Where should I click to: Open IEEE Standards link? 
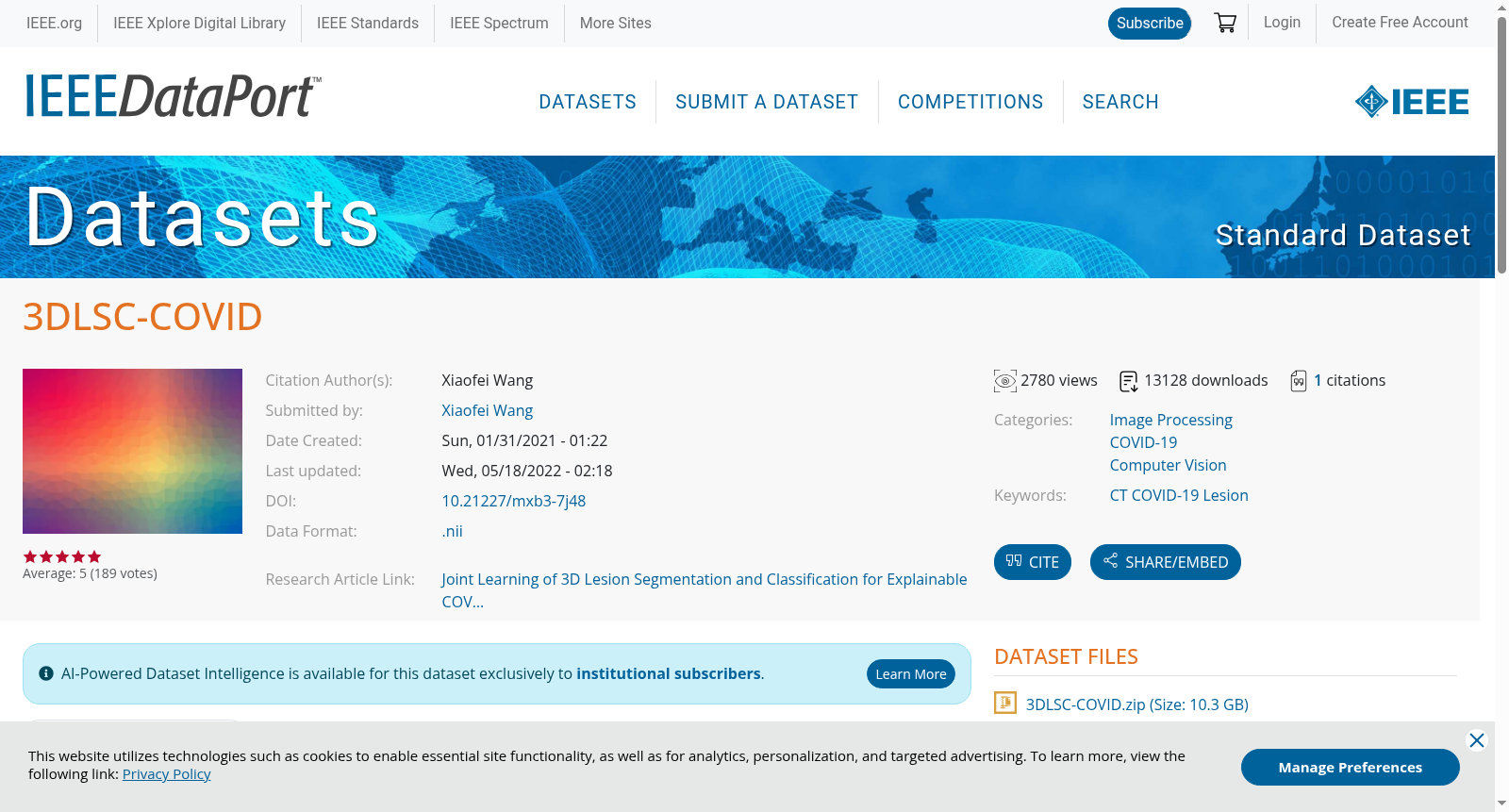[368, 23]
